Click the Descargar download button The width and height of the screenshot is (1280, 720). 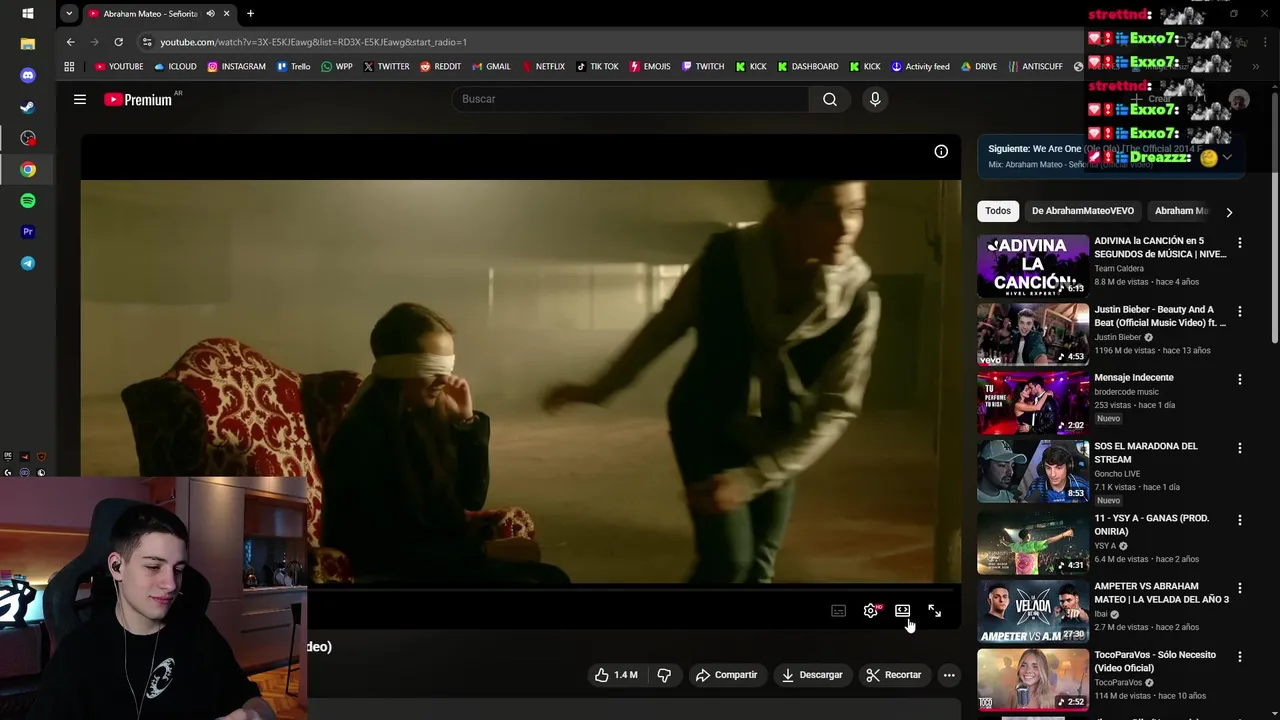click(x=812, y=675)
